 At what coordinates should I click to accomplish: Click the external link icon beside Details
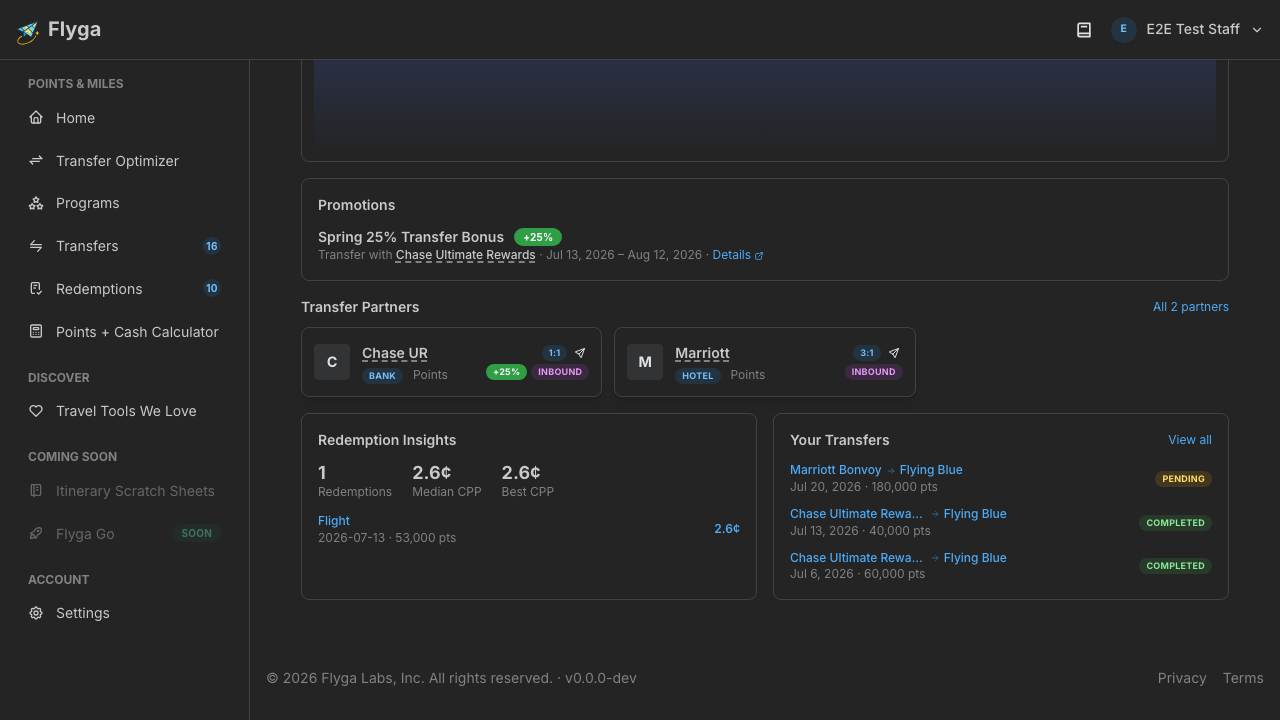tap(759, 256)
